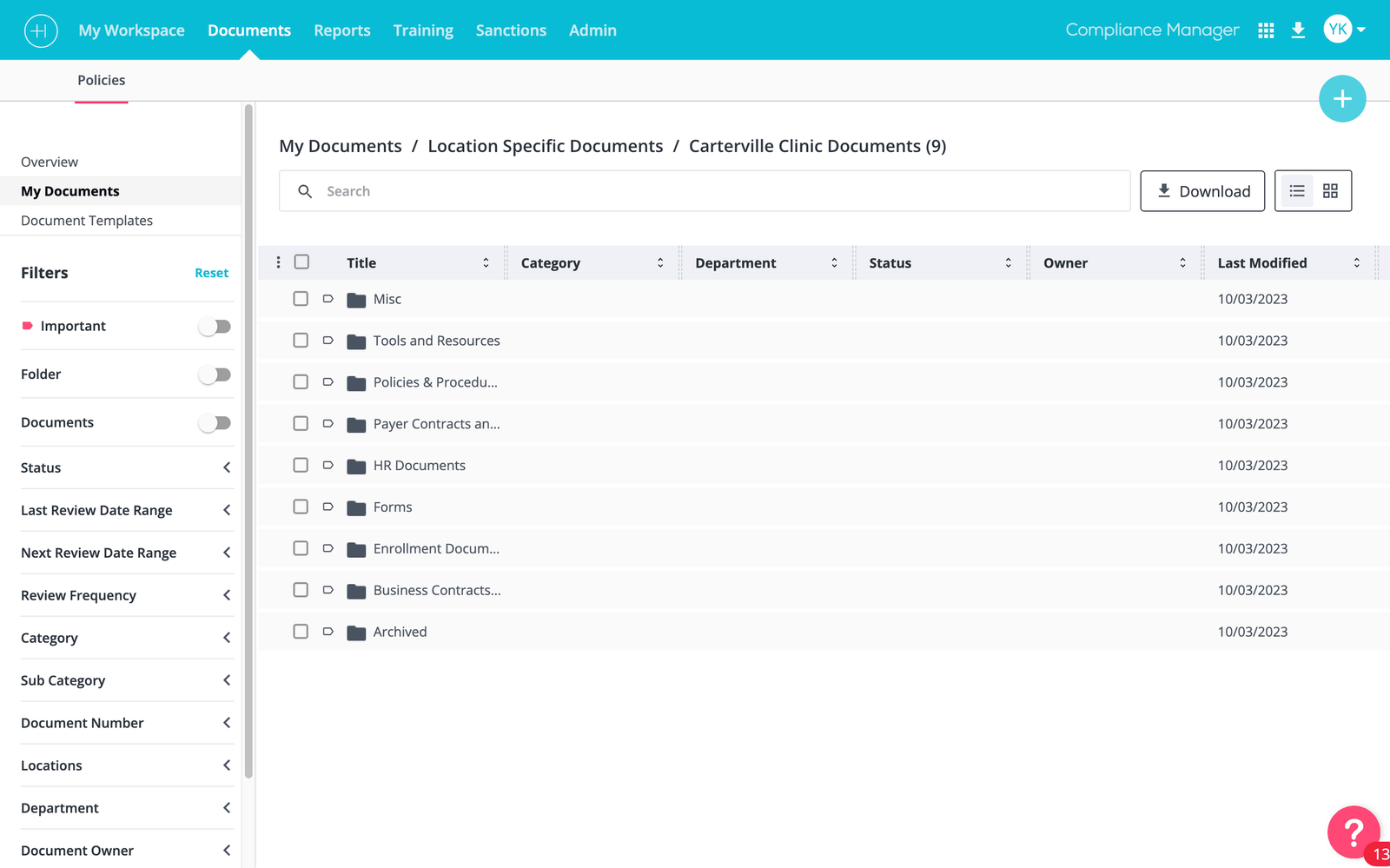Screen dimensions: 1390x868
Task: Check the select-all header checkbox
Action: 301,262
